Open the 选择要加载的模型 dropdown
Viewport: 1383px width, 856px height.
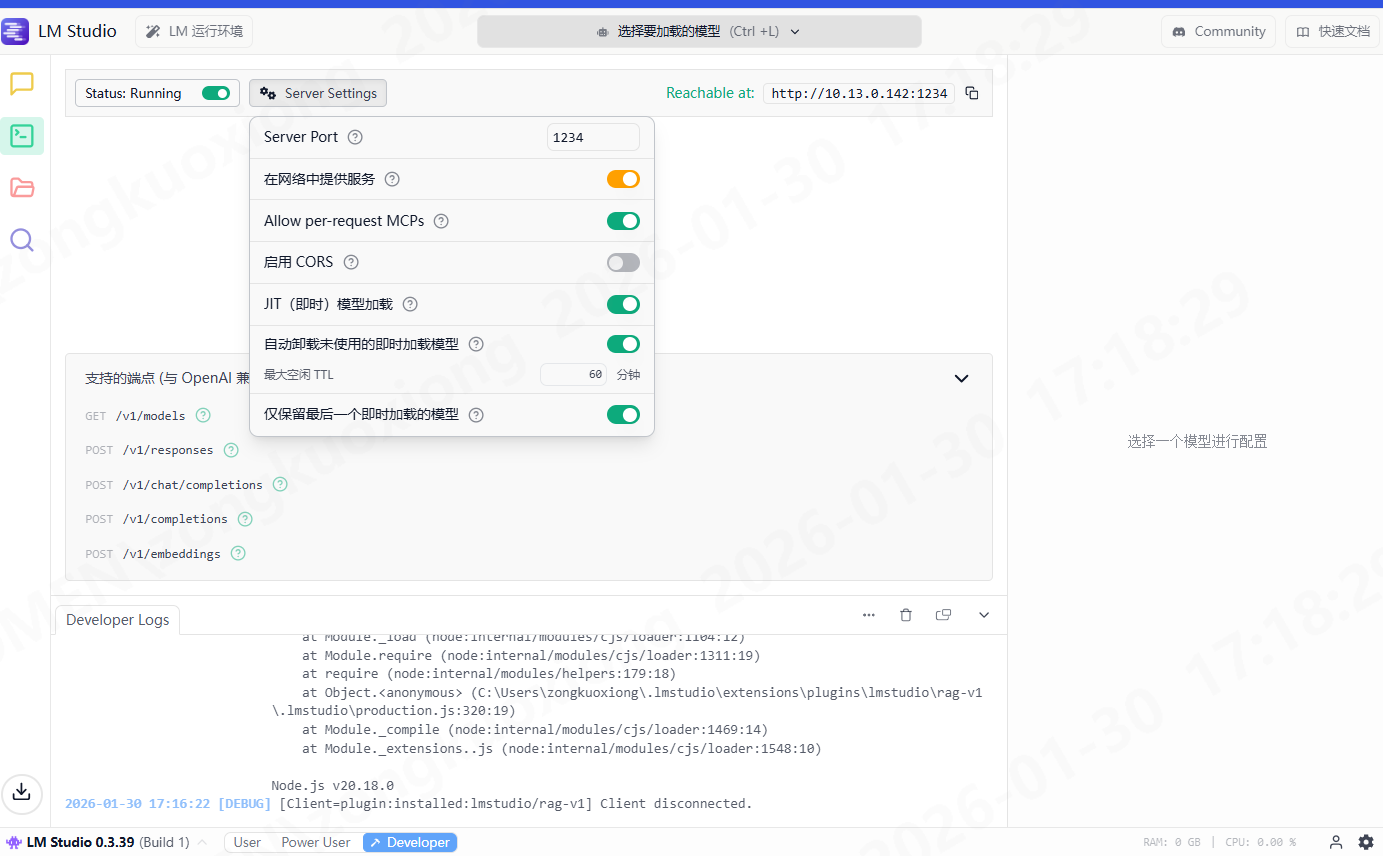(699, 31)
